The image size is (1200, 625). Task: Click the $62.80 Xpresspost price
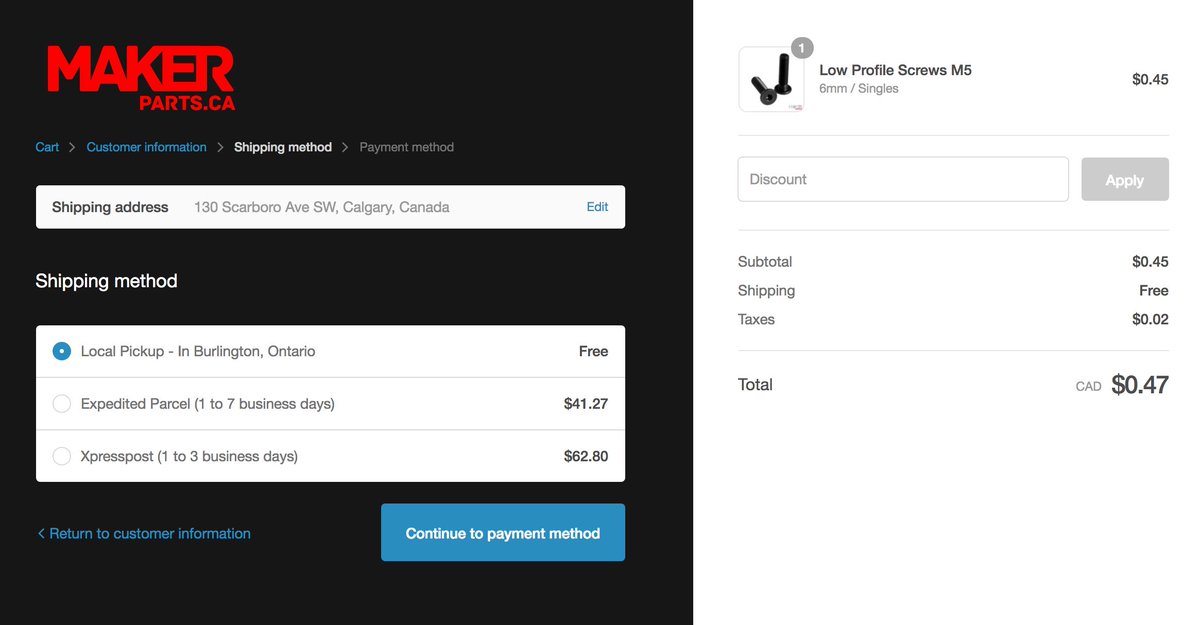(x=586, y=456)
